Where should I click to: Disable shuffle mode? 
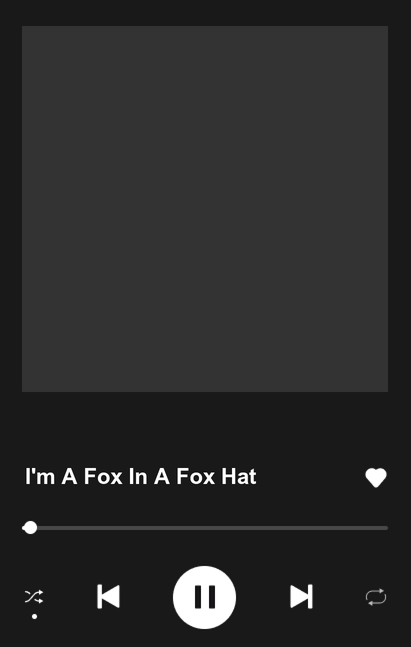pos(34,597)
